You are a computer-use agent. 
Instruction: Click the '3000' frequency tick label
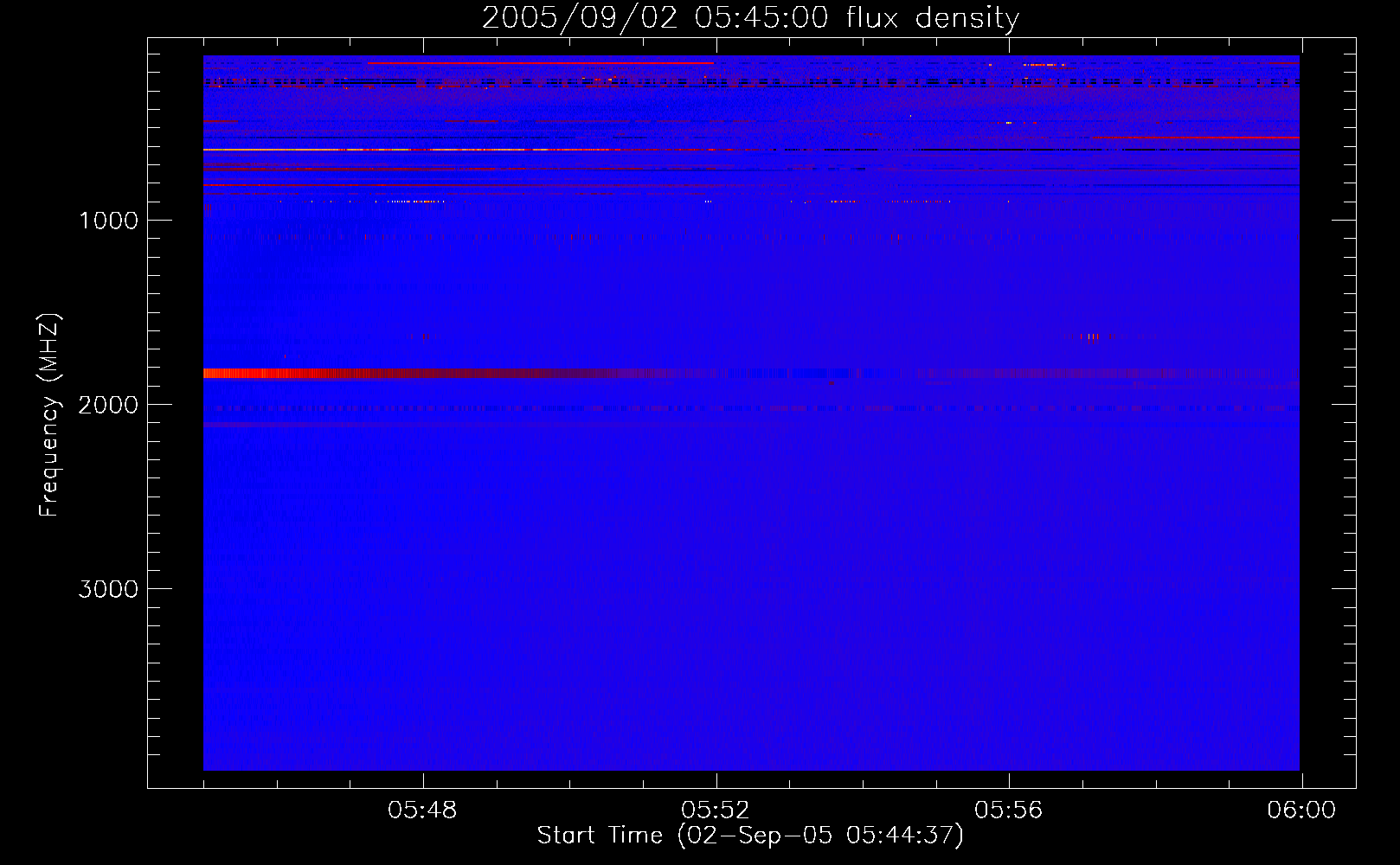pyautogui.click(x=109, y=589)
